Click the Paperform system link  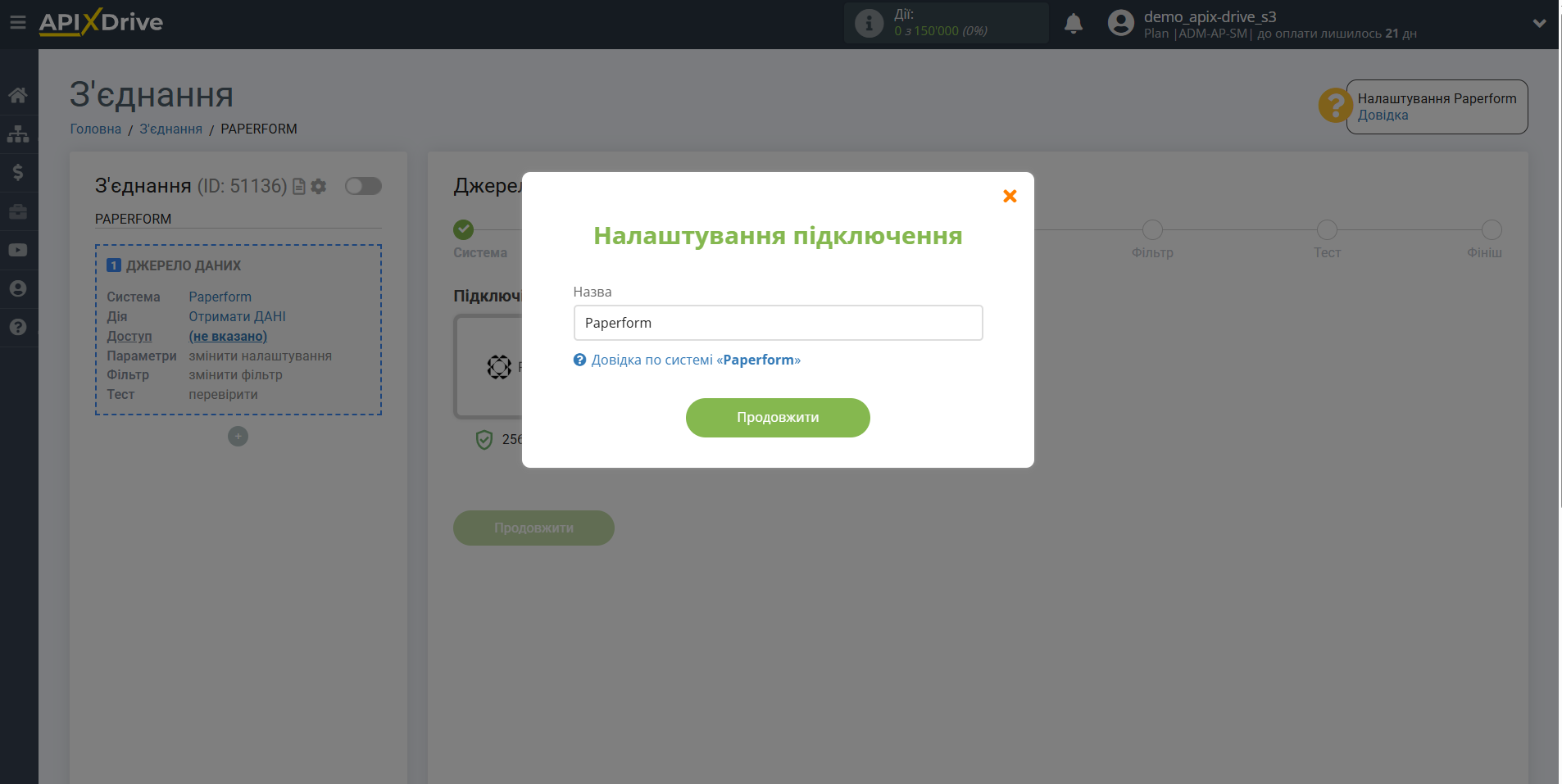(220, 297)
